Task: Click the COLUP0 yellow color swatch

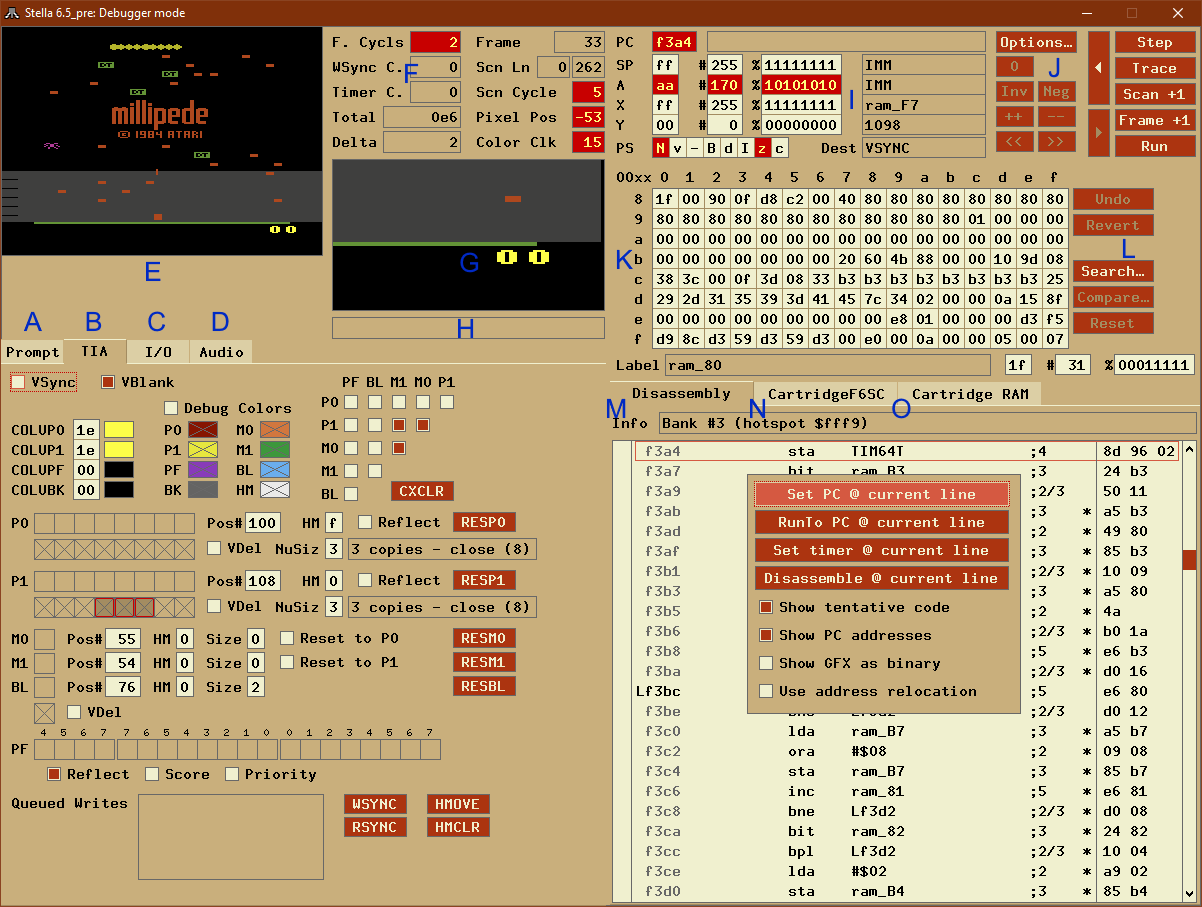Action: 119,430
